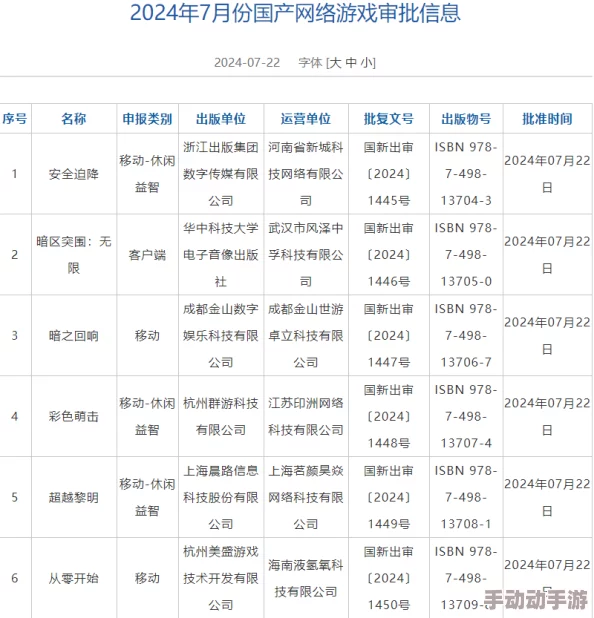
Task: Click the 运营单位 column header
Action: pos(306,119)
